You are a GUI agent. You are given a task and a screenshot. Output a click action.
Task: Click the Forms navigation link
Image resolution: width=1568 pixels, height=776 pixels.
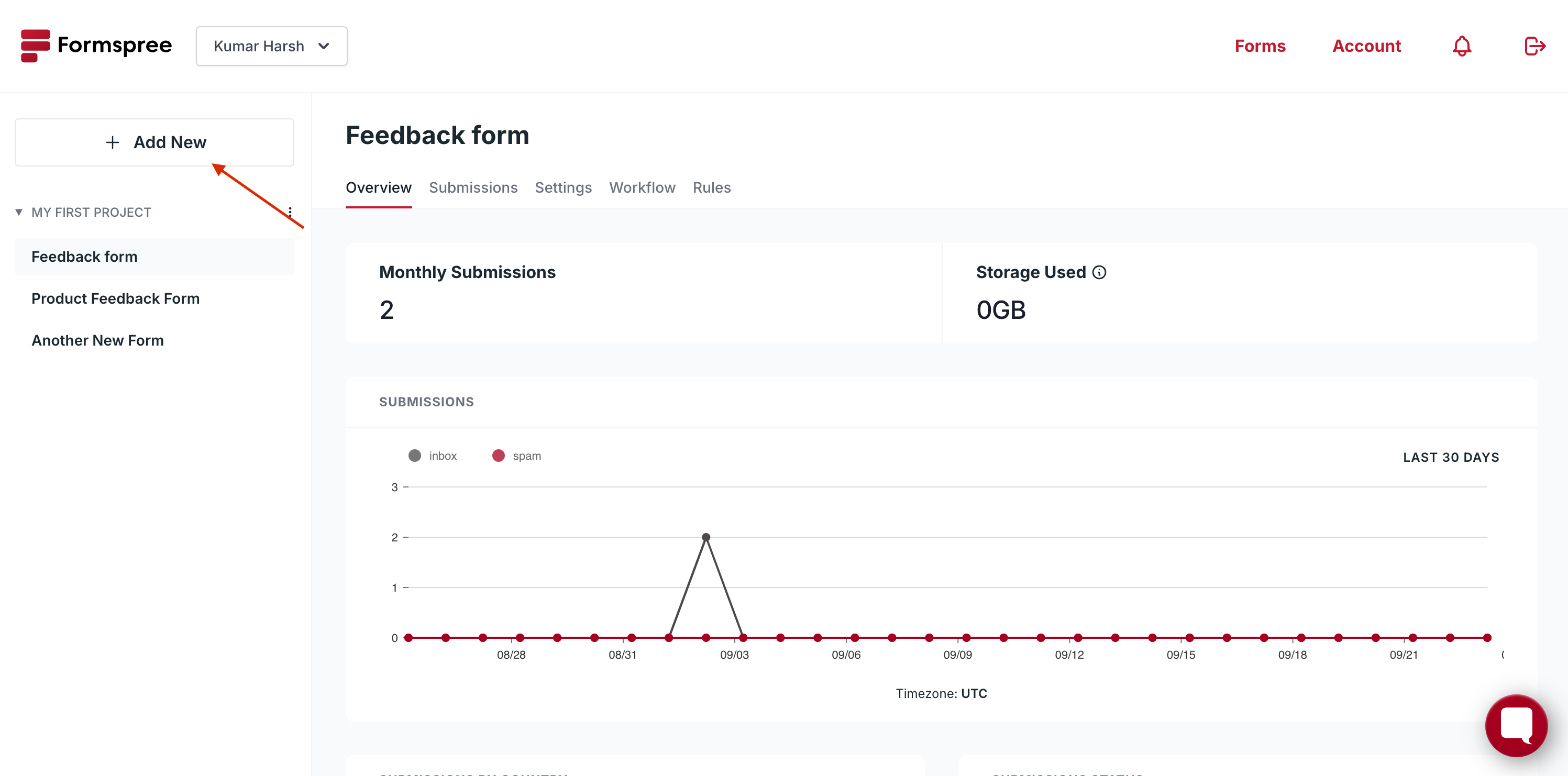pyautogui.click(x=1260, y=46)
